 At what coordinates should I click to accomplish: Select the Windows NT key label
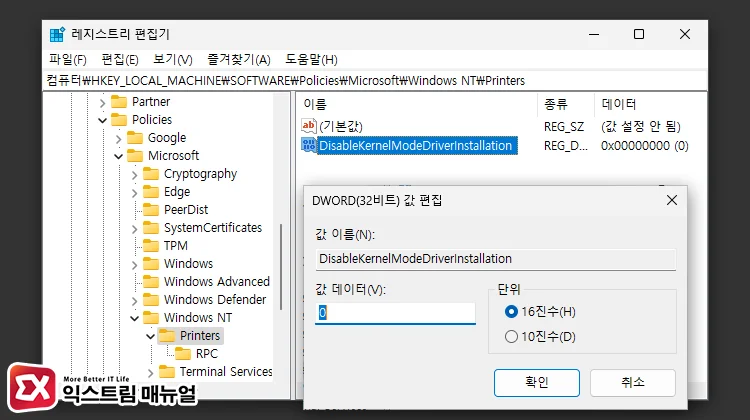[x=198, y=318]
